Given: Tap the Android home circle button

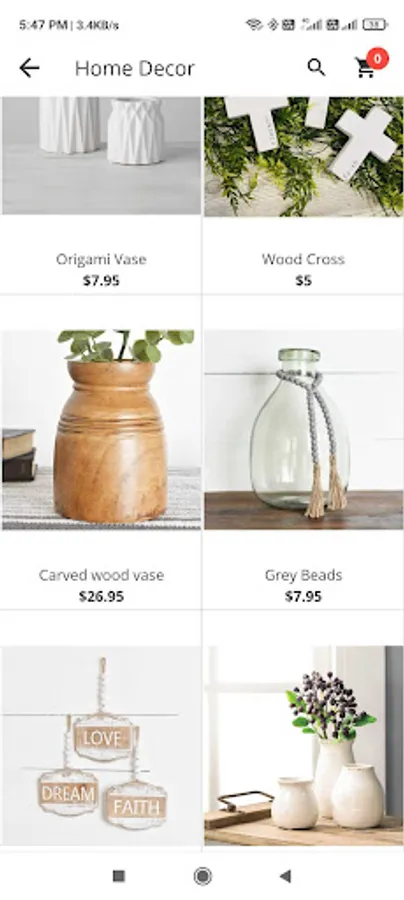Looking at the screenshot, I should click(x=202, y=876).
